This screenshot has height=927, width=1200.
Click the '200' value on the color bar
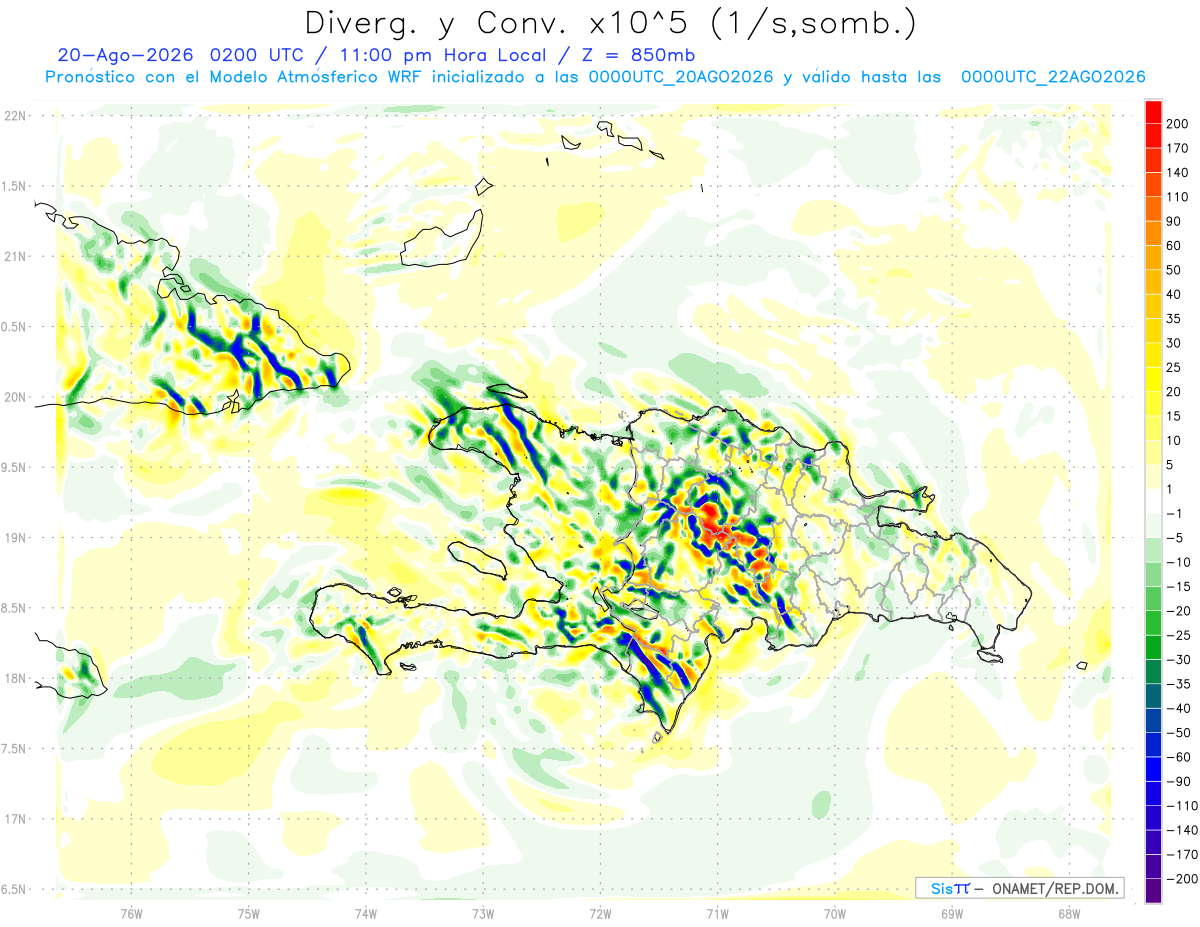1177,123
